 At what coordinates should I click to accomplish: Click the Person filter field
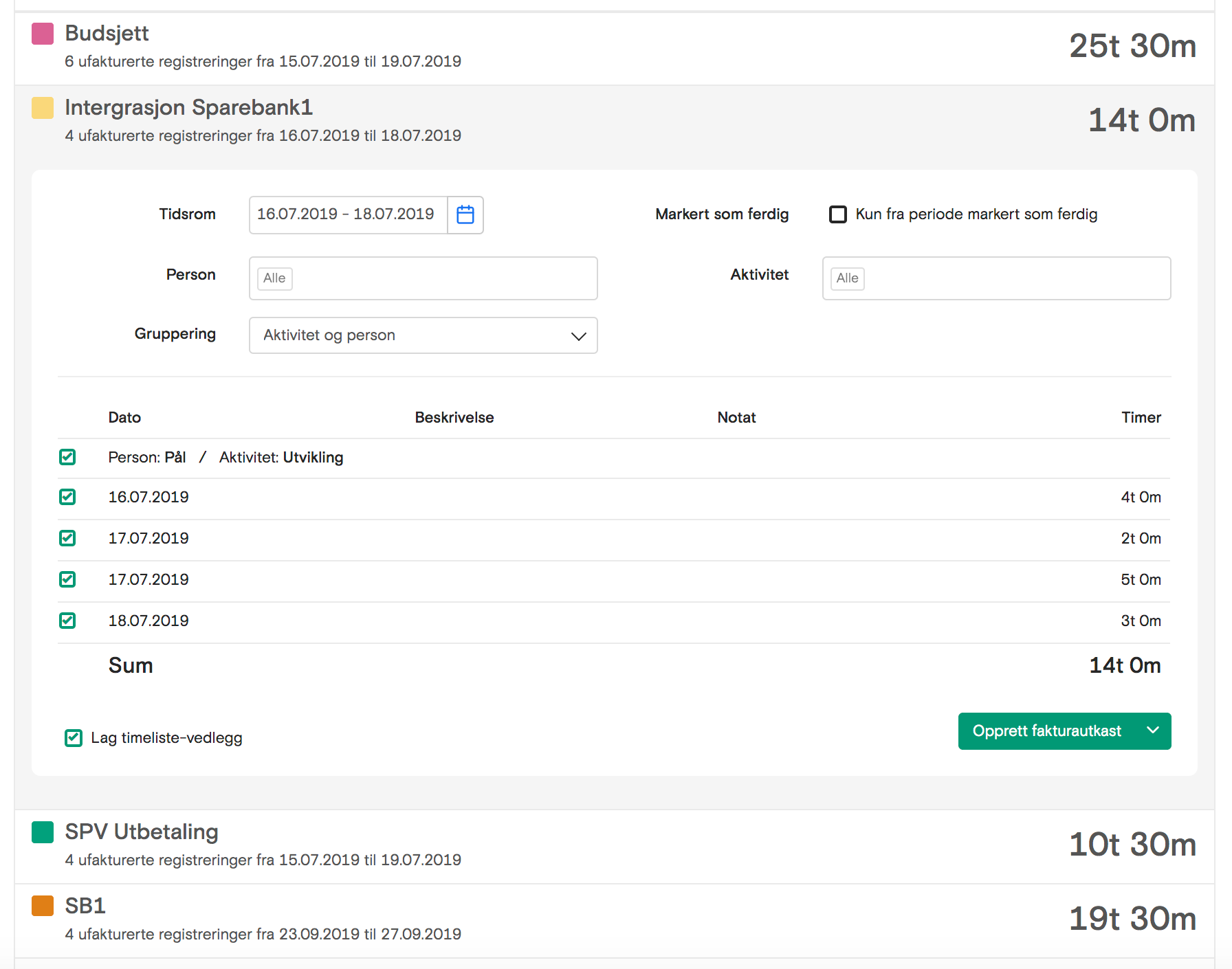[x=423, y=278]
